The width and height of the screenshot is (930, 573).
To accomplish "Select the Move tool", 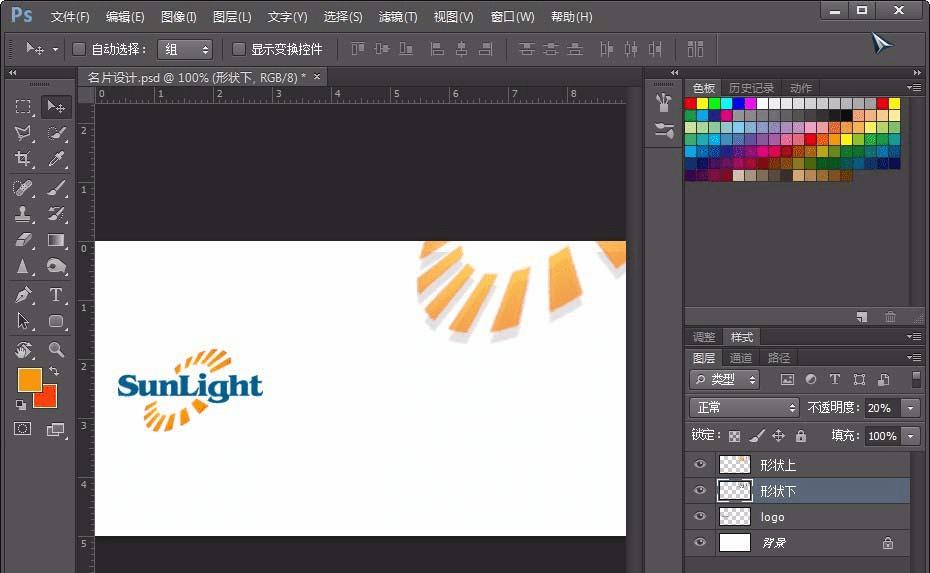I will (57, 107).
